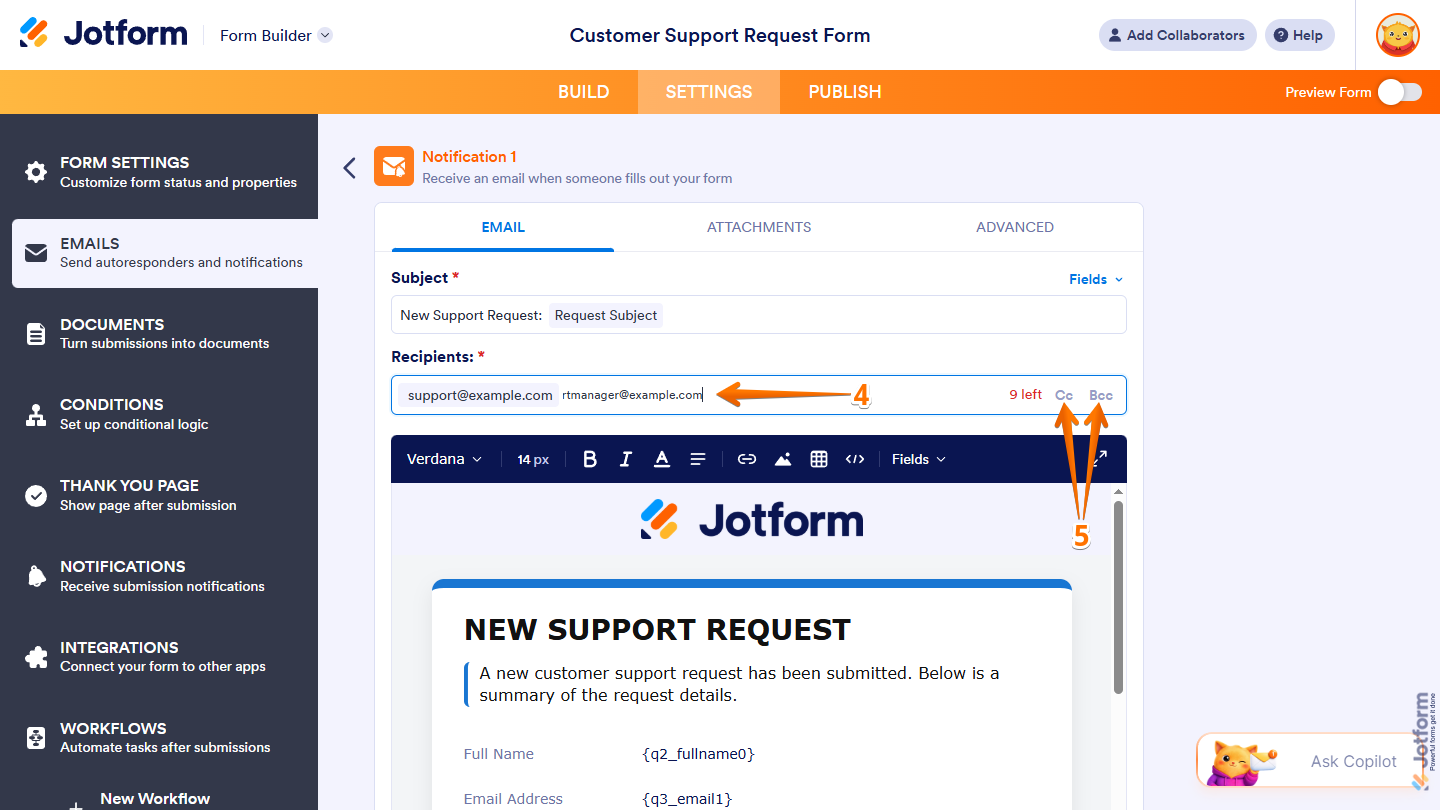The width and height of the screenshot is (1440, 810).
Task: Click the email body scrollbar
Action: click(1118, 597)
